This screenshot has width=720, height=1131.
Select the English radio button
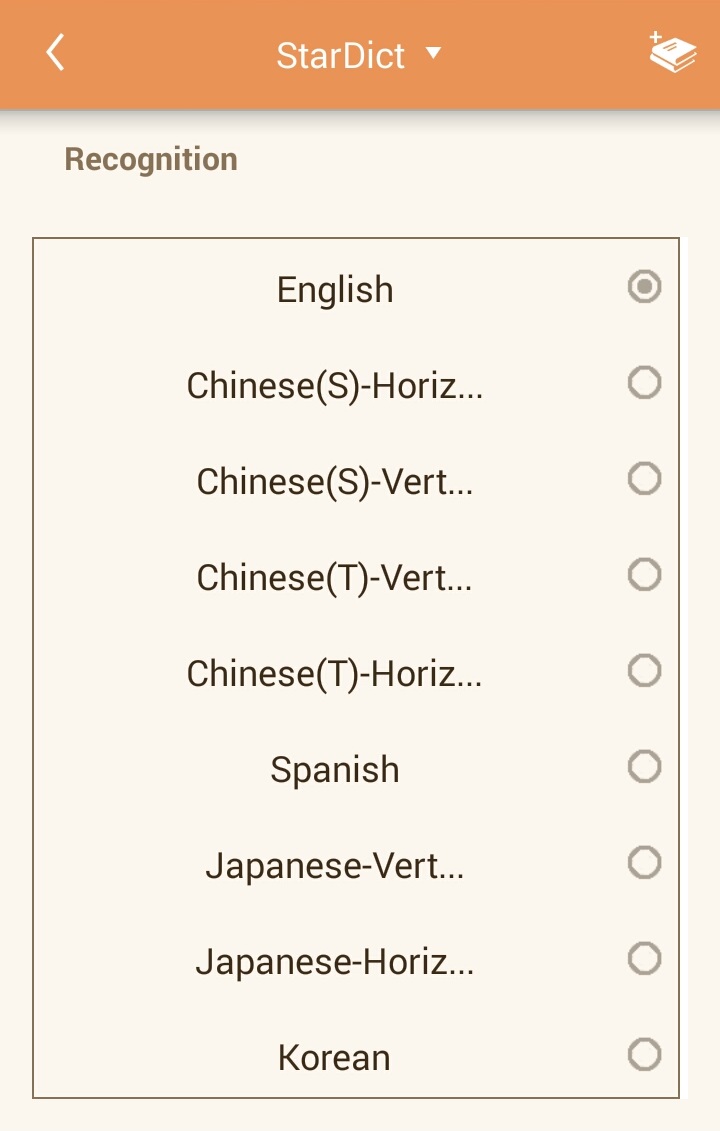coord(644,287)
